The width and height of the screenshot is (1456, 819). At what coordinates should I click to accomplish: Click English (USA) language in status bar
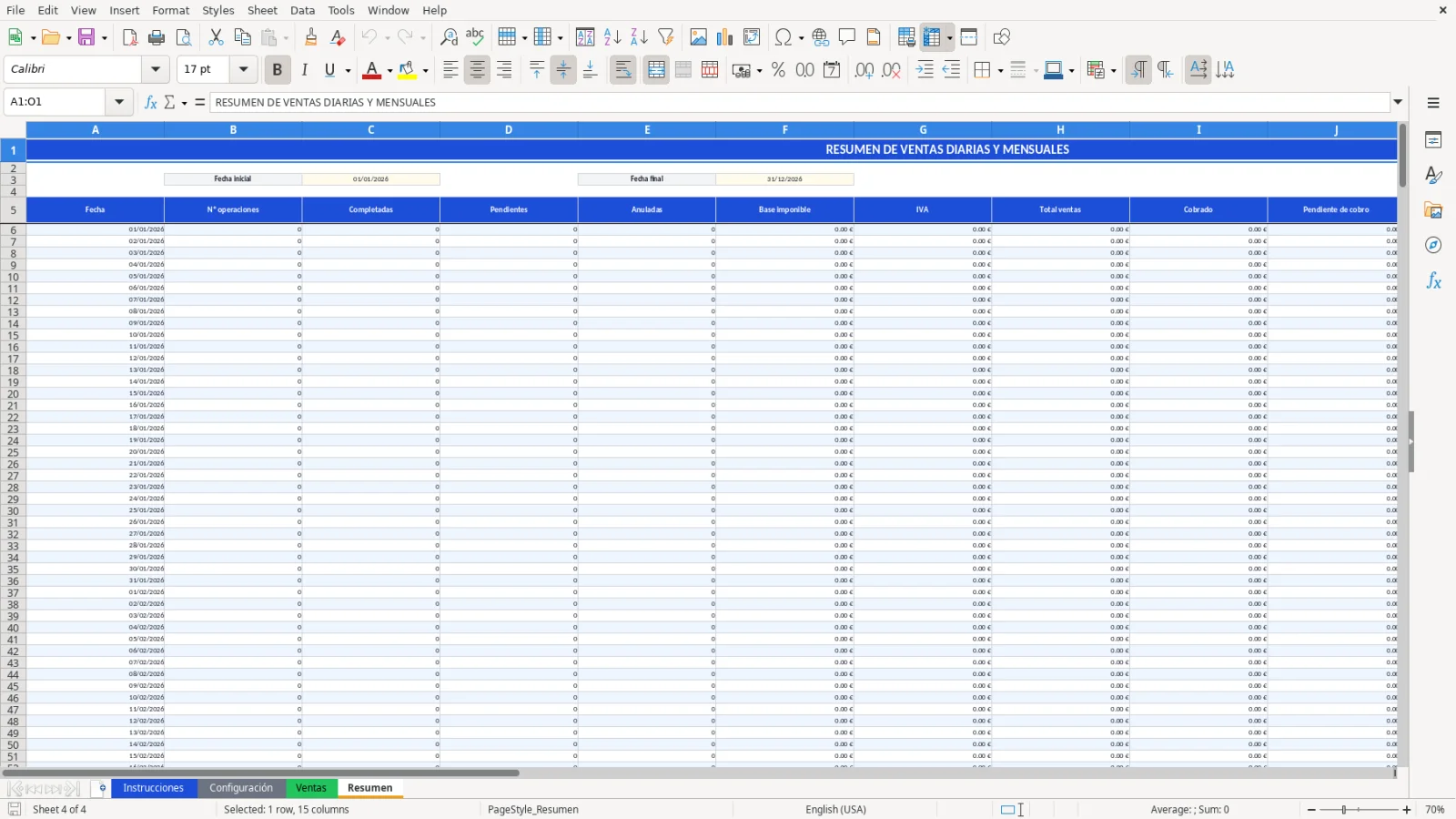point(835,810)
